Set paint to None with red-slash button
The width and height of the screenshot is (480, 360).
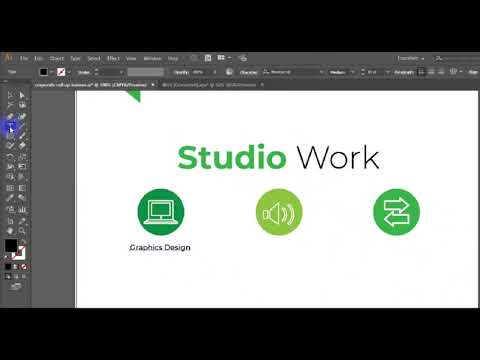click(x=24, y=267)
